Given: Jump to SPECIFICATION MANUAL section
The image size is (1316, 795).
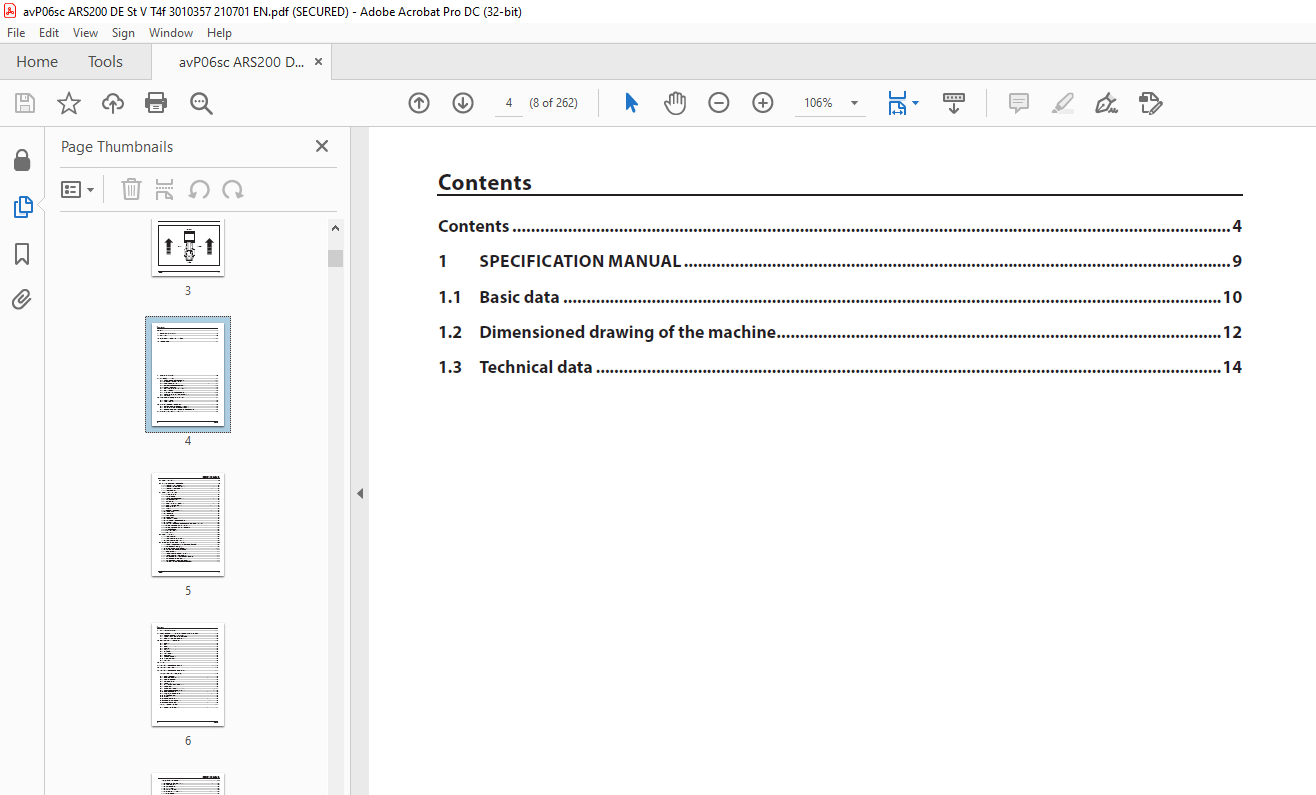Looking at the screenshot, I should [840, 262].
